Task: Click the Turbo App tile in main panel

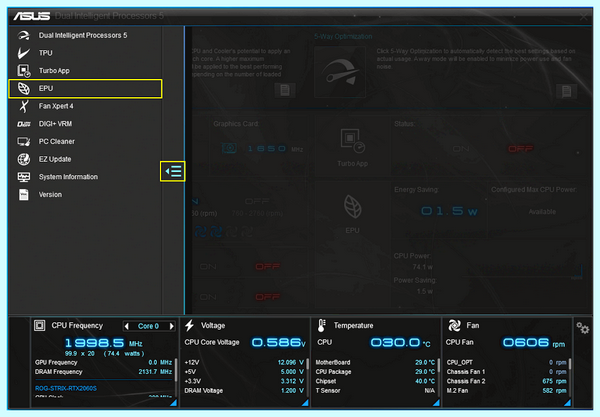Action: (352, 147)
